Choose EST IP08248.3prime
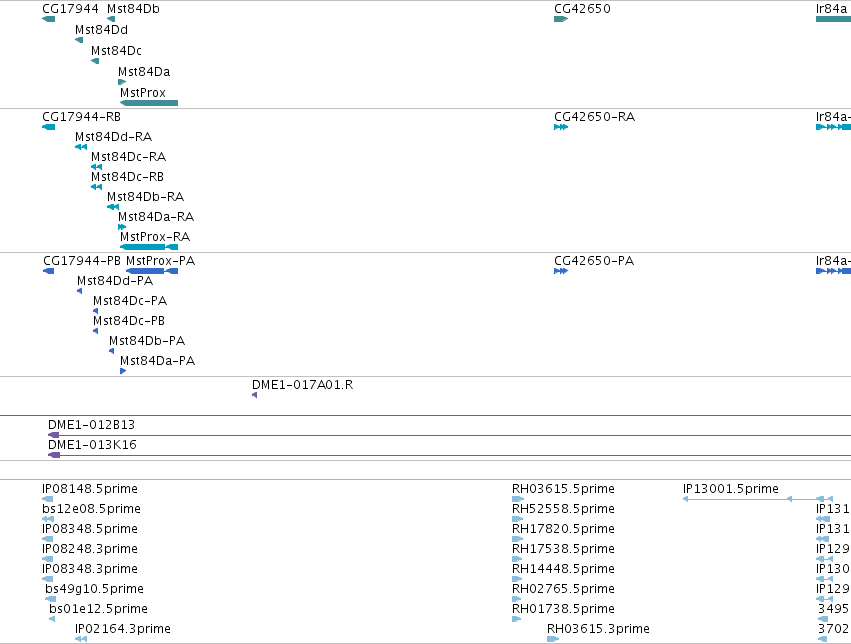 [x=90, y=550]
